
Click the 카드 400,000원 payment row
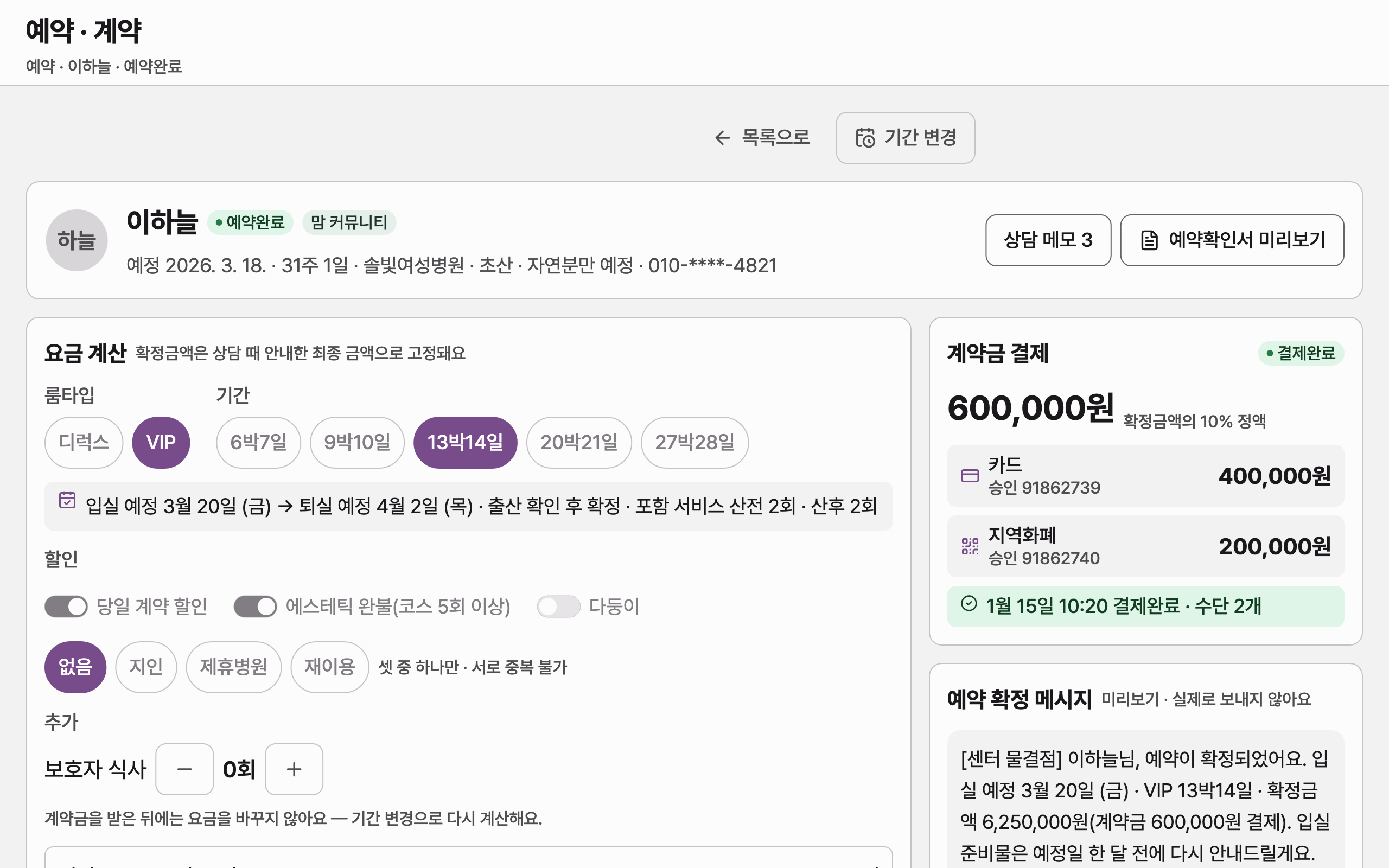[1145, 476]
